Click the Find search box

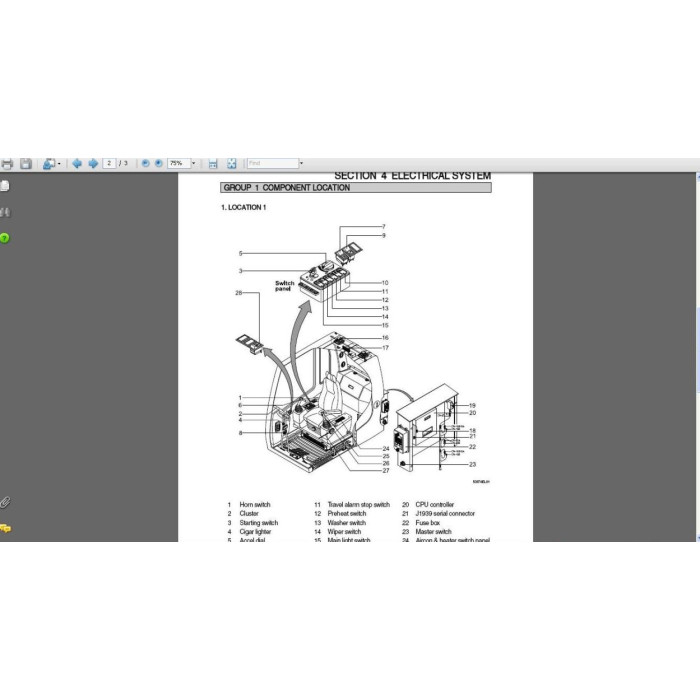(273, 163)
